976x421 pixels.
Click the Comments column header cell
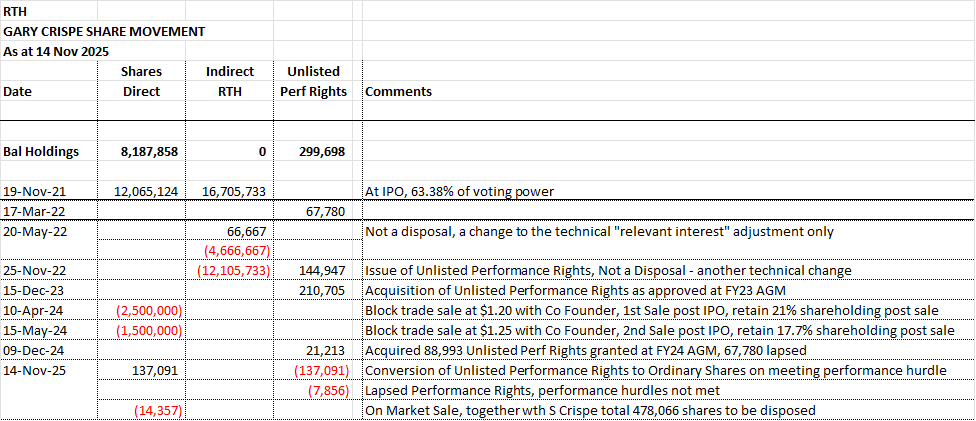pos(399,91)
